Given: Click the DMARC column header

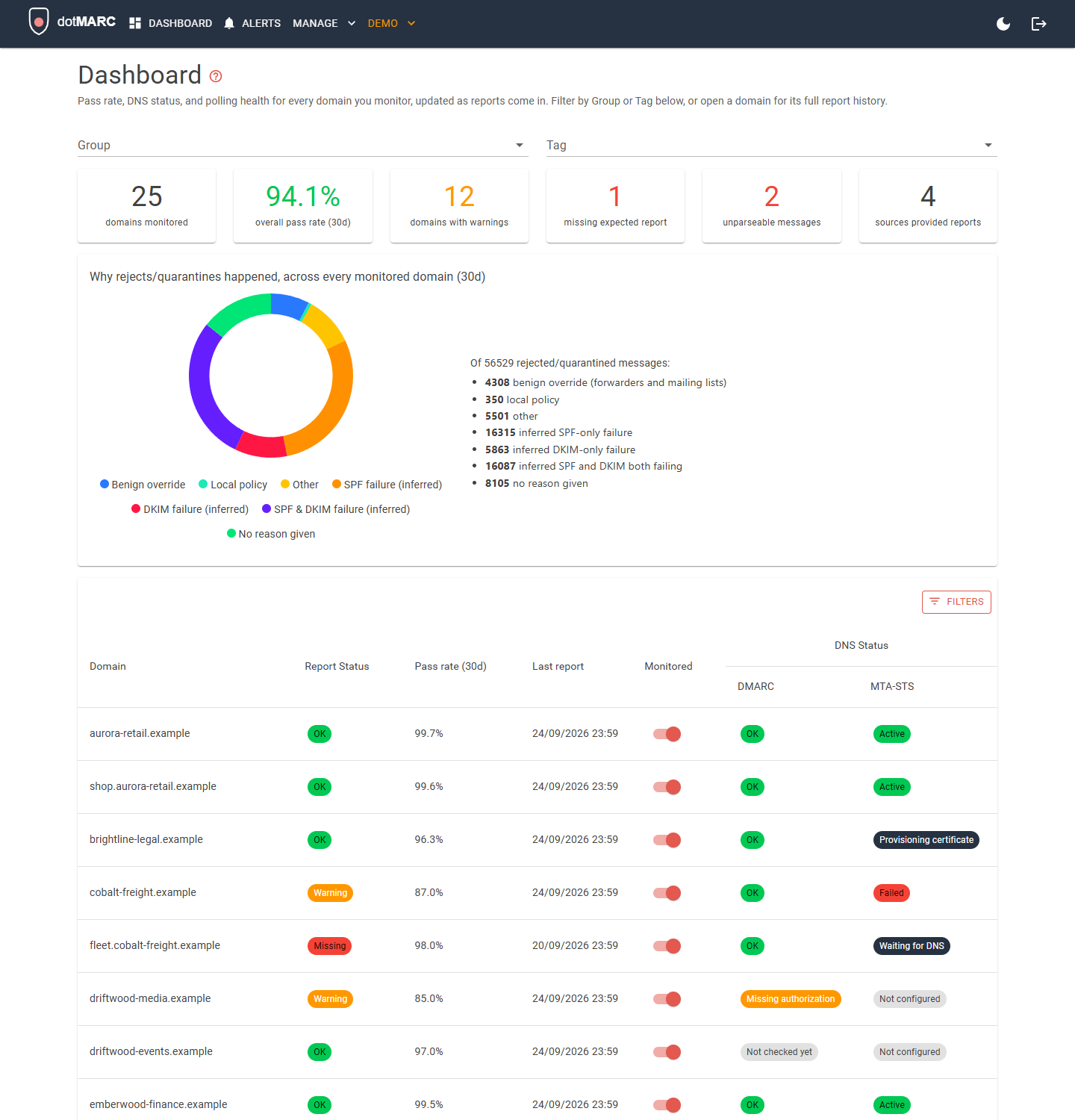Looking at the screenshot, I should tap(755, 686).
